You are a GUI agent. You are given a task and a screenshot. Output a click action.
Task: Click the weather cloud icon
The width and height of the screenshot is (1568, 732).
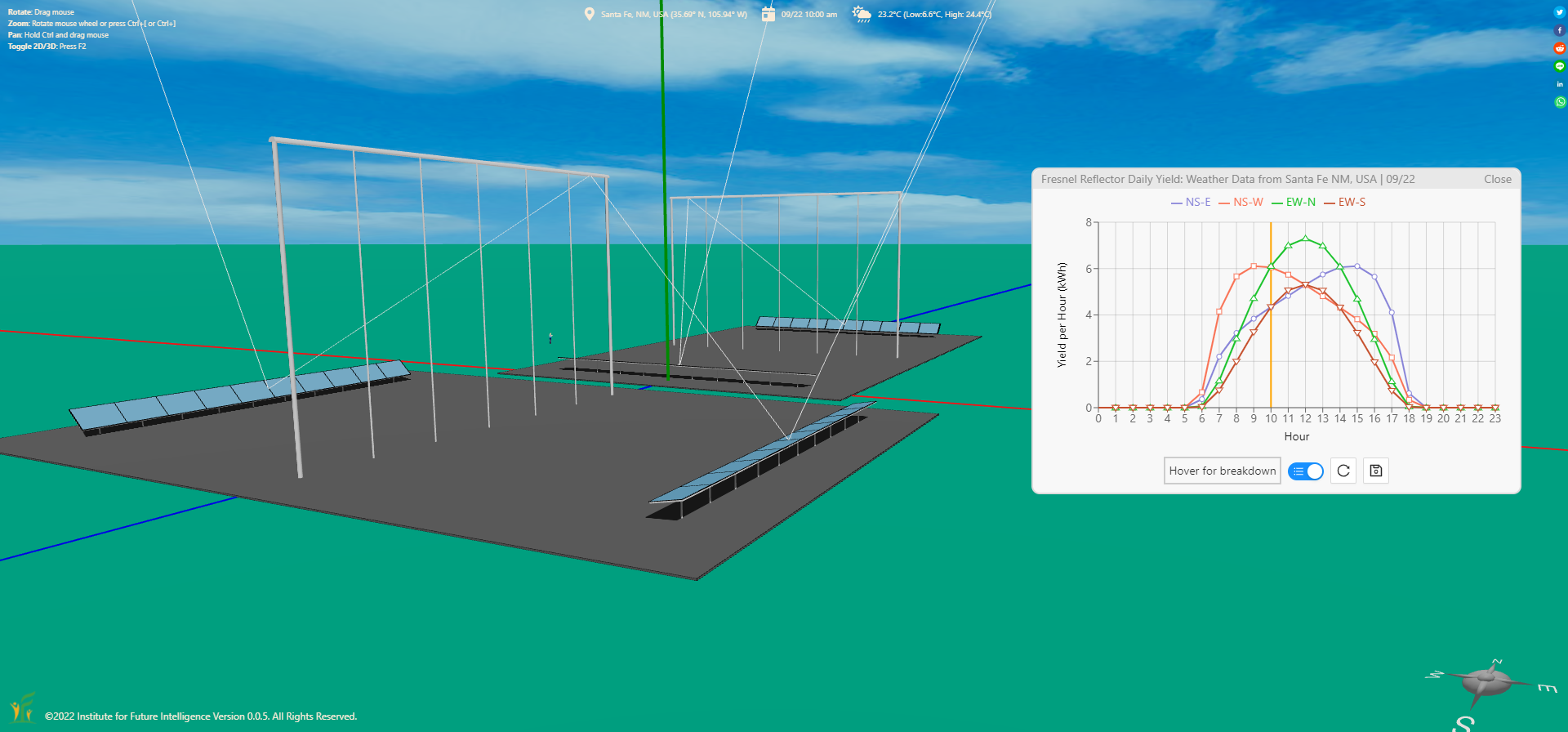coord(862,14)
